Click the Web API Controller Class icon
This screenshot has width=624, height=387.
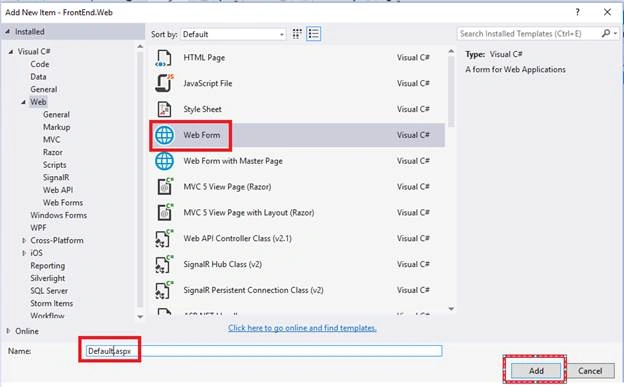point(164,238)
